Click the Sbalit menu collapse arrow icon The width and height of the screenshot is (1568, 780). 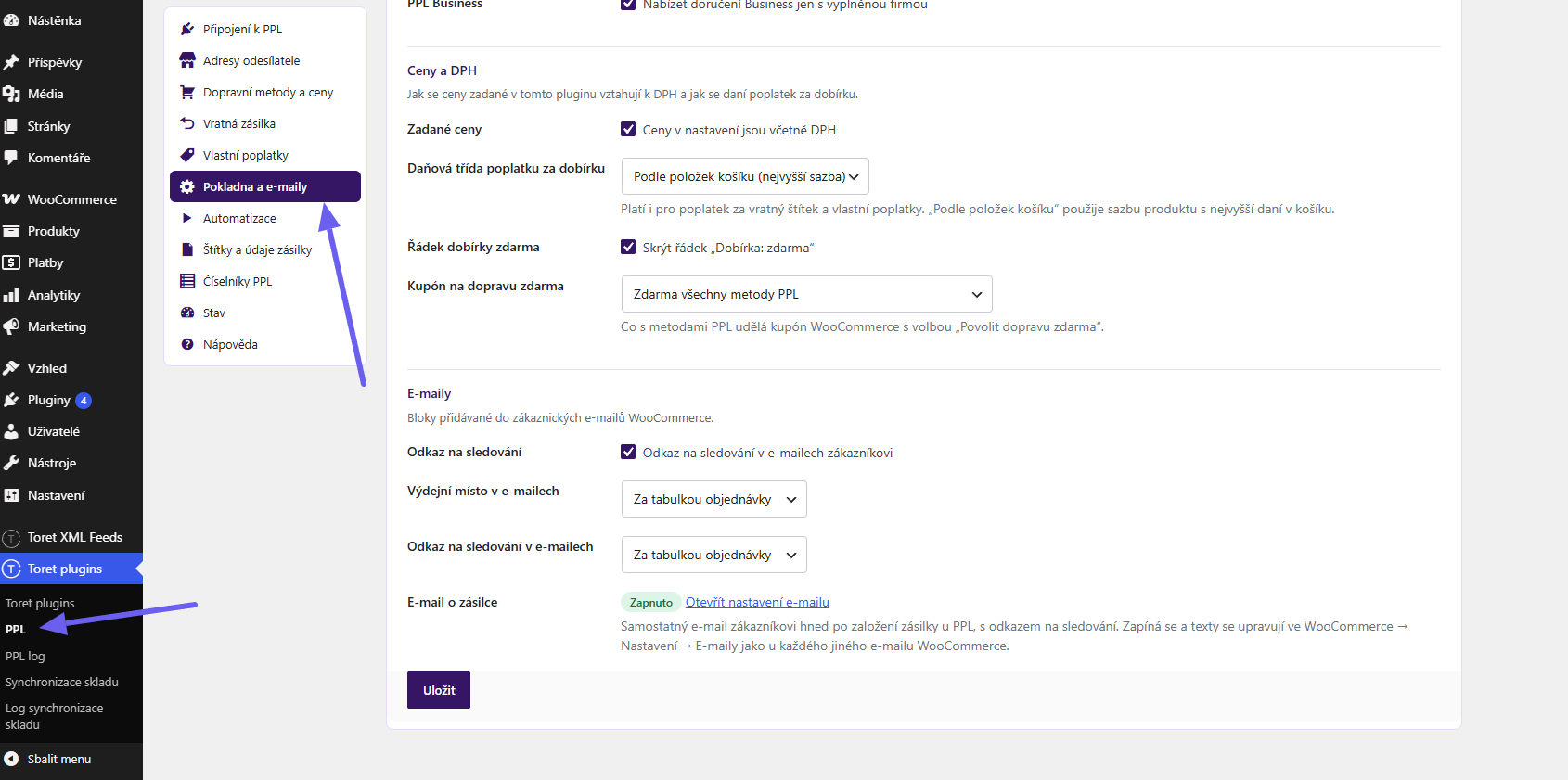click(11, 759)
